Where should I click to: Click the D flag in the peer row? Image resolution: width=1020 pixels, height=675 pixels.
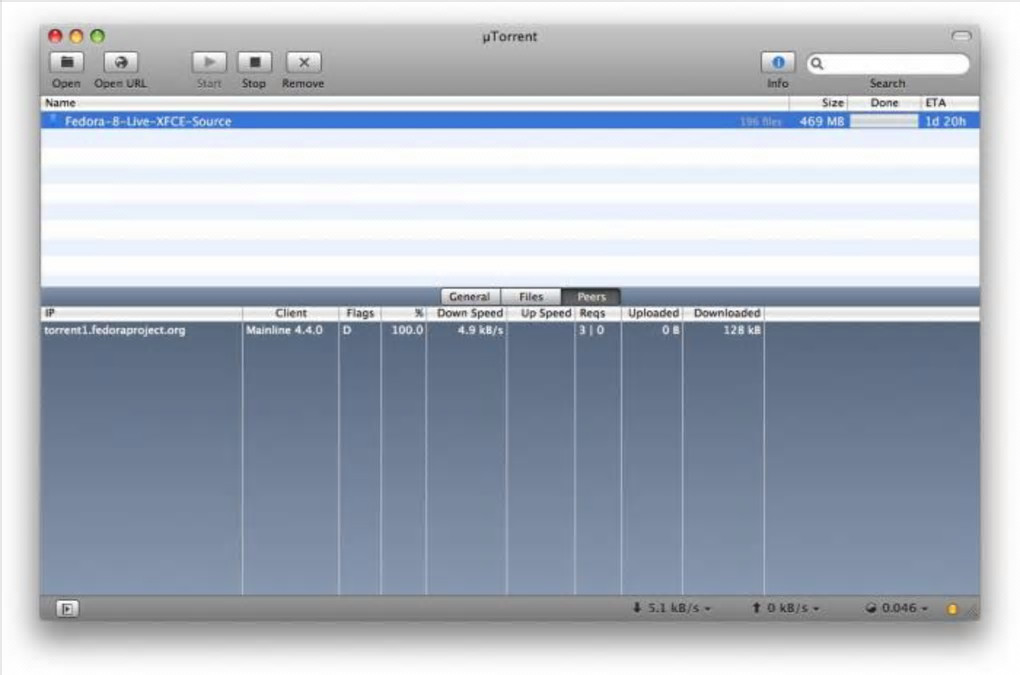(347, 330)
